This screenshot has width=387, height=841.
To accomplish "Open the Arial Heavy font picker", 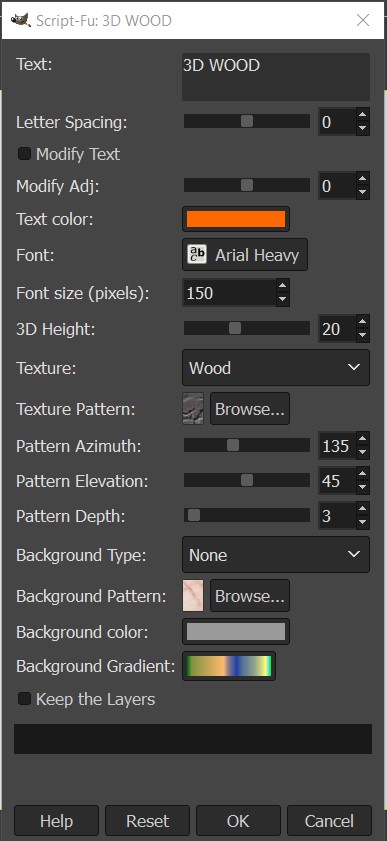I will click(x=245, y=255).
